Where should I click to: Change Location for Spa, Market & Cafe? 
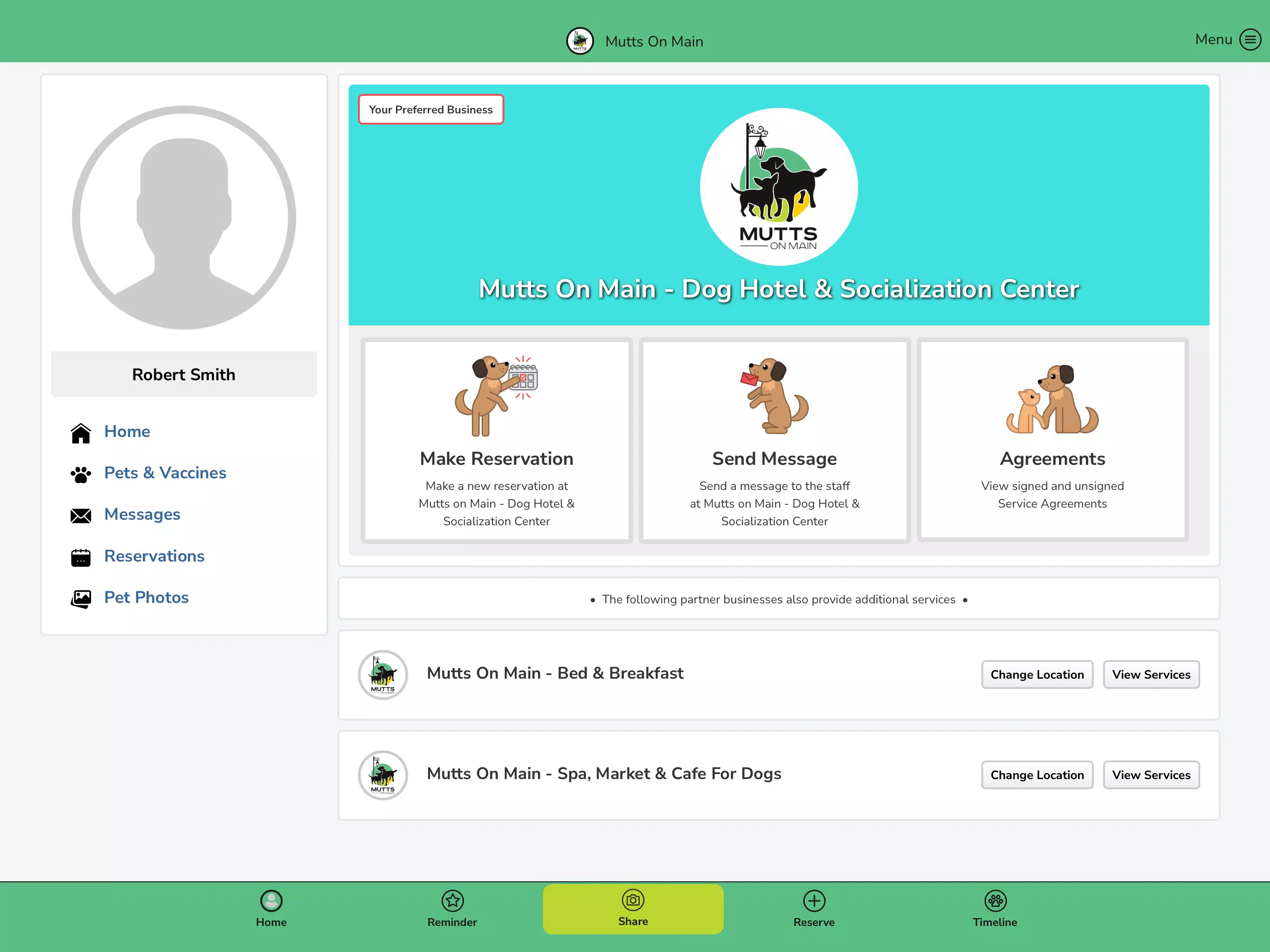point(1037,774)
